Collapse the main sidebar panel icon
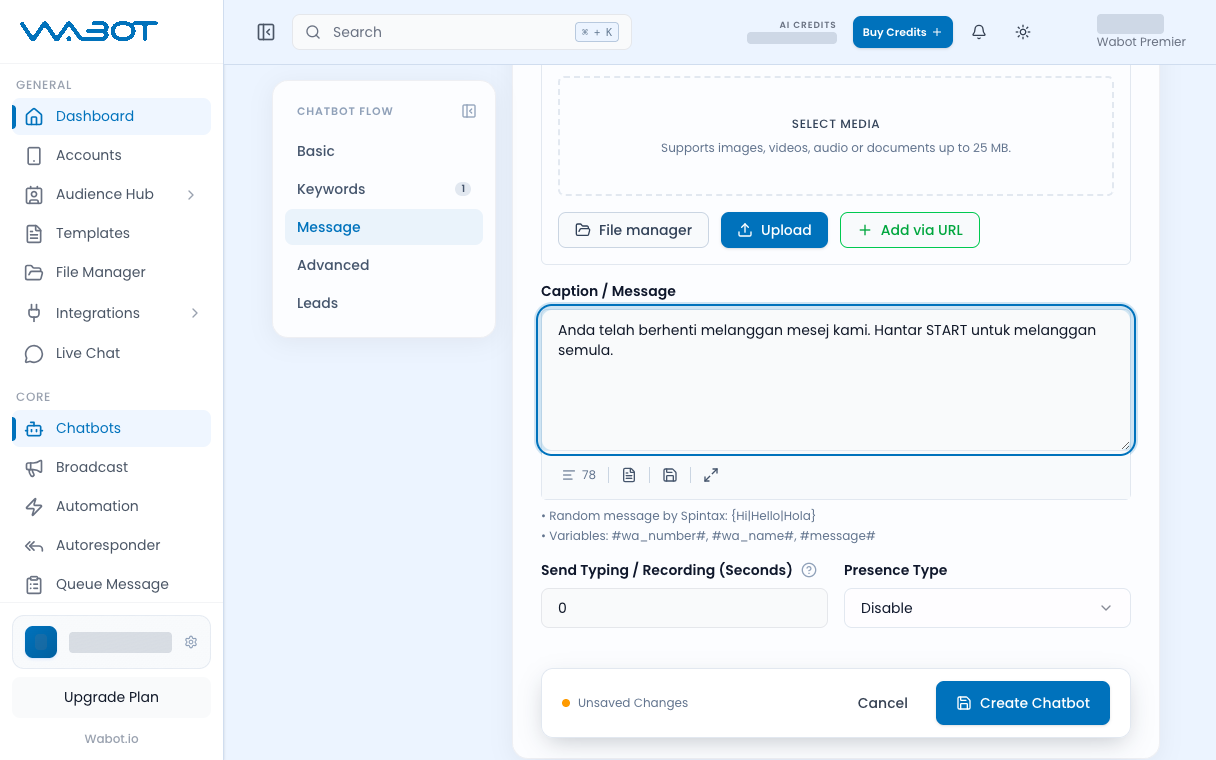The image size is (1216, 760). tap(266, 32)
